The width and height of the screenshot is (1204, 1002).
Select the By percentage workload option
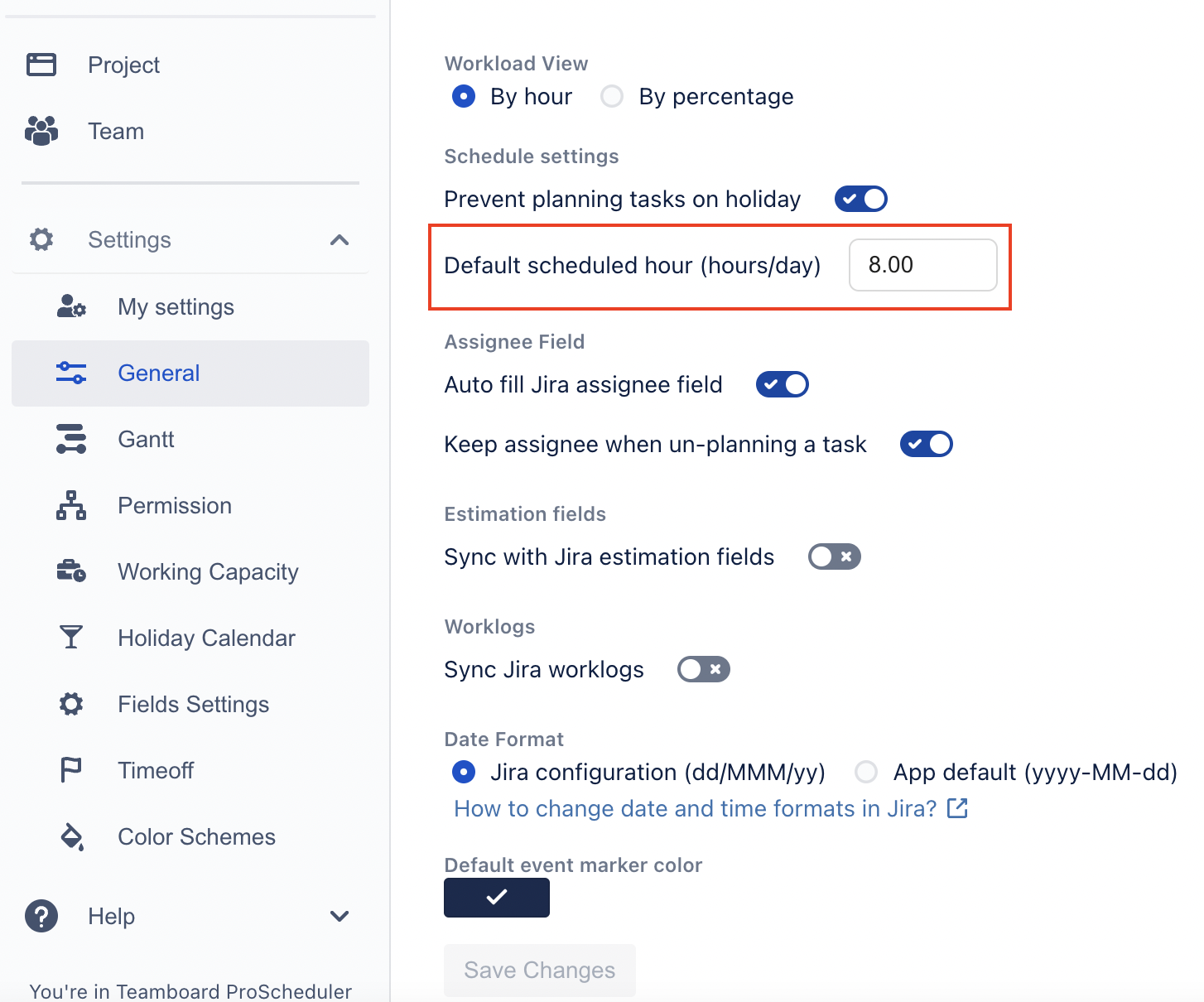point(612,97)
